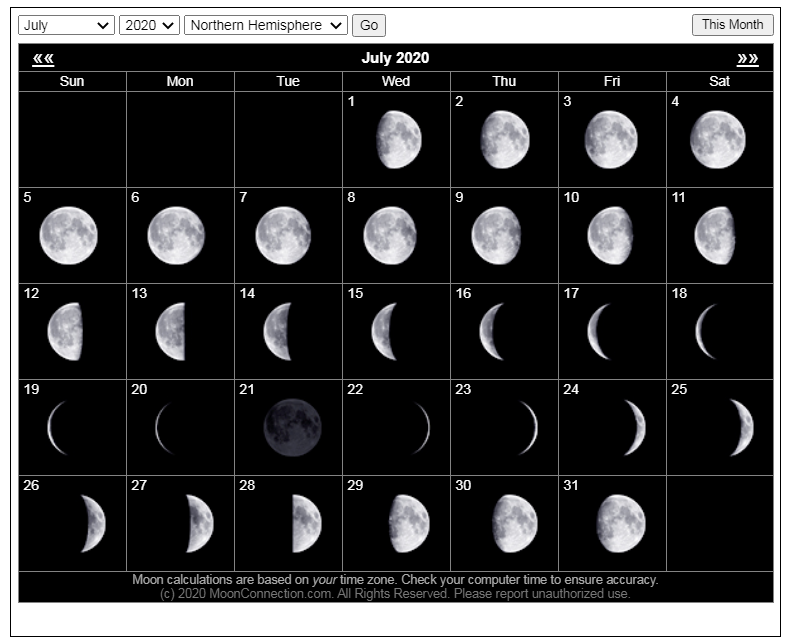Screen dimensions: 788x642
Task: Click the new moon icon on July 21
Action: click(291, 427)
